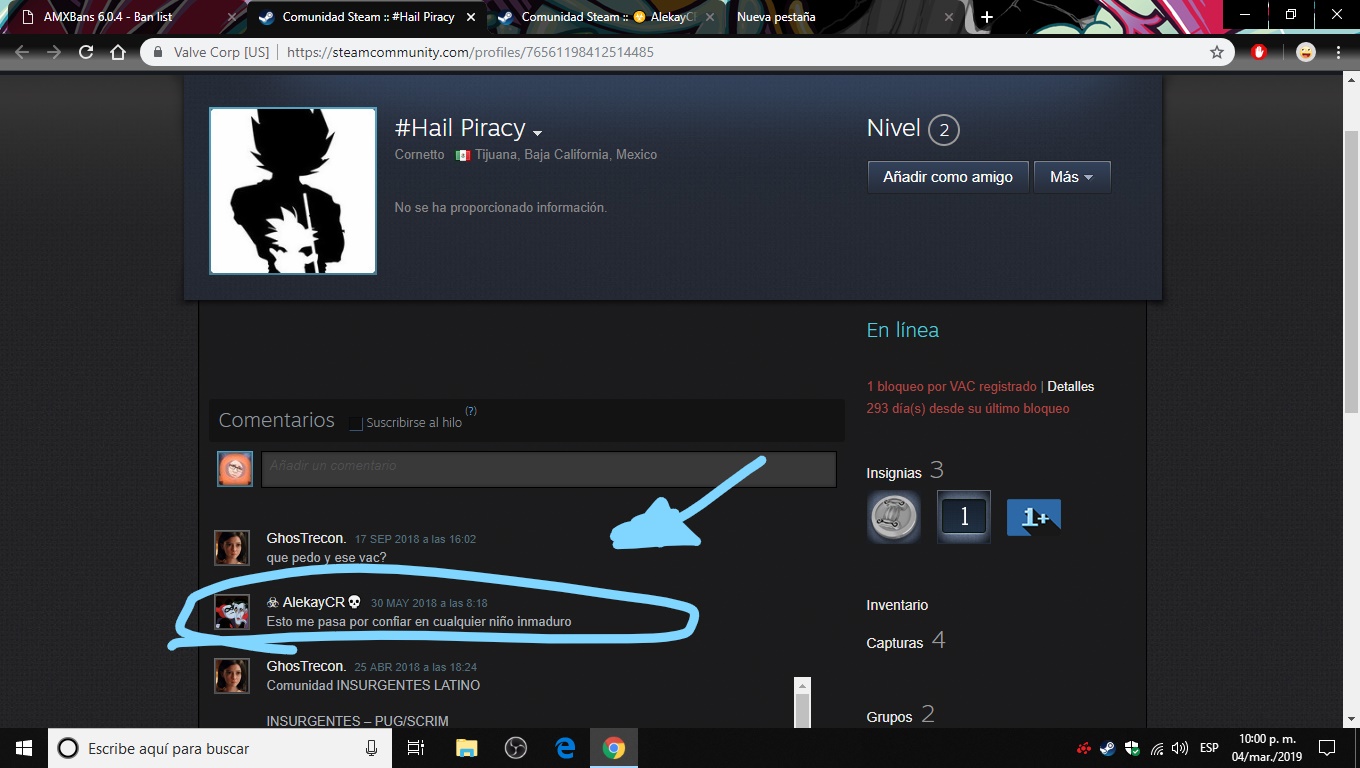Go to the browser home page icon
1360x768 pixels.
[x=118, y=52]
